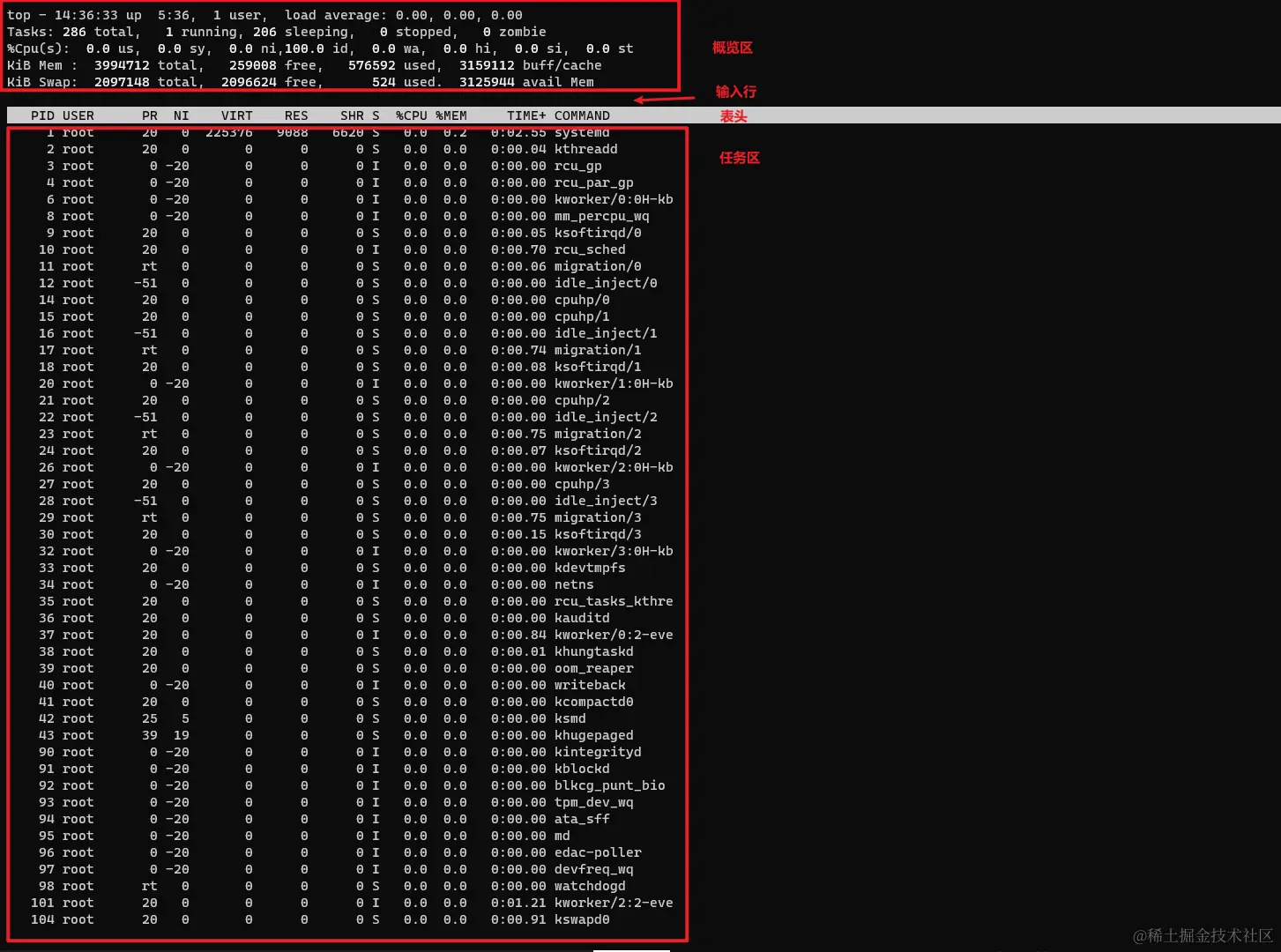Select the netns command
1281x952 pixels.
[574, 584]
